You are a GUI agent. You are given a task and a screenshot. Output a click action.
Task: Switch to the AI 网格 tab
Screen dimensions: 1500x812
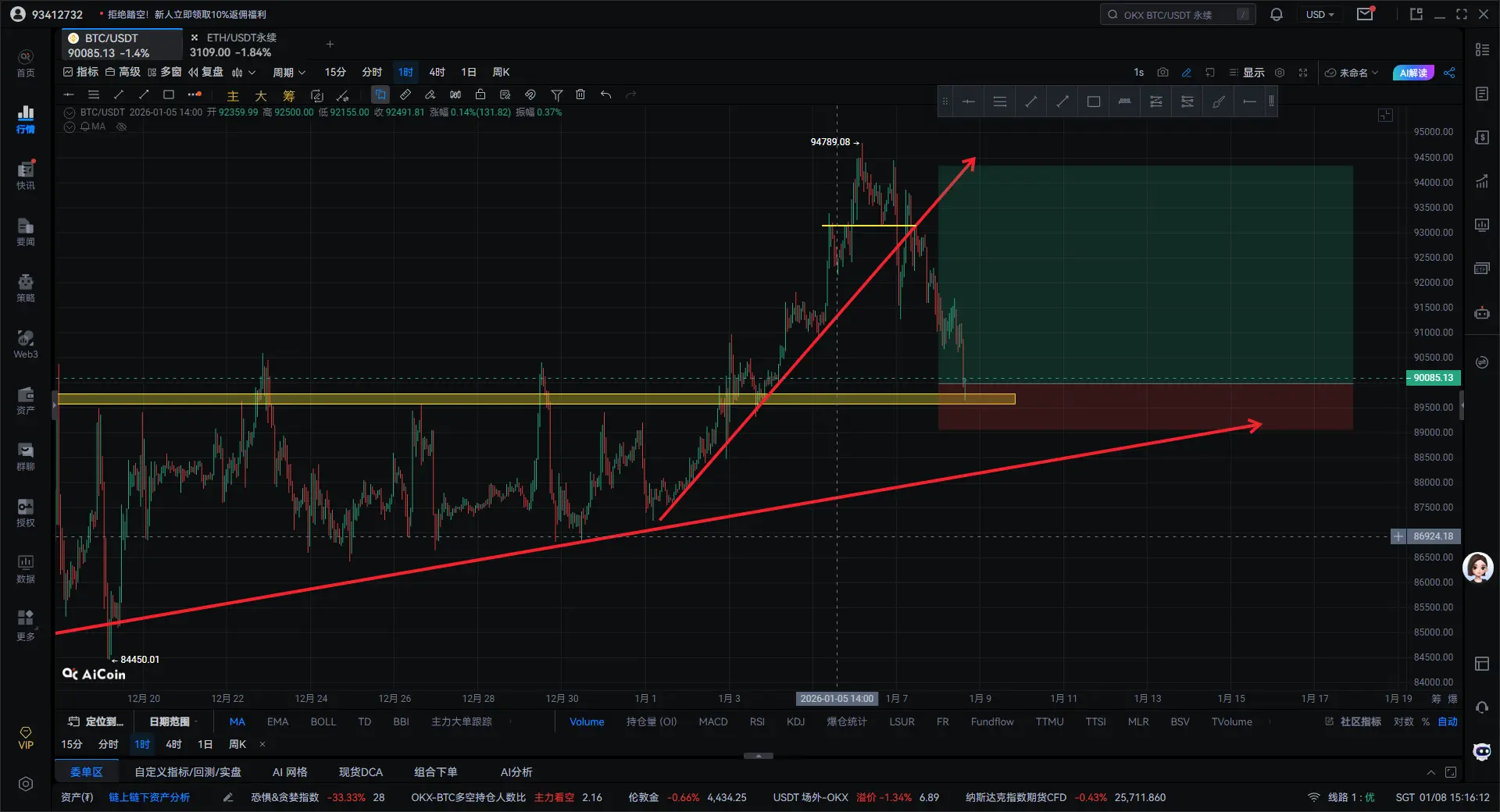coord(290,772)
